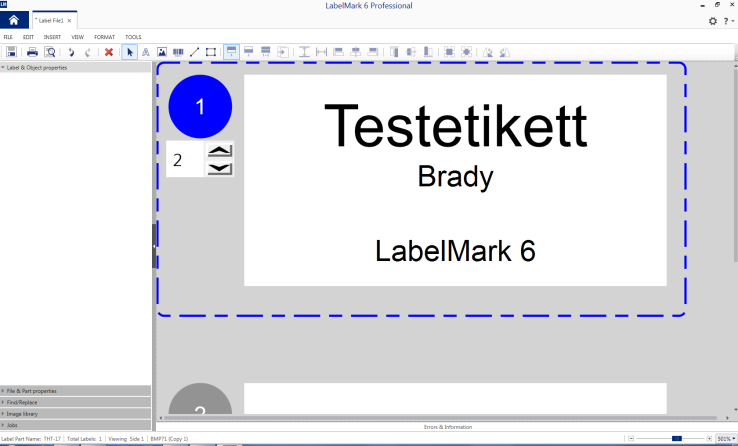Collapse the left side panel handle
Image resolution: width=738 pixels, height=446 pixels.
154,246
